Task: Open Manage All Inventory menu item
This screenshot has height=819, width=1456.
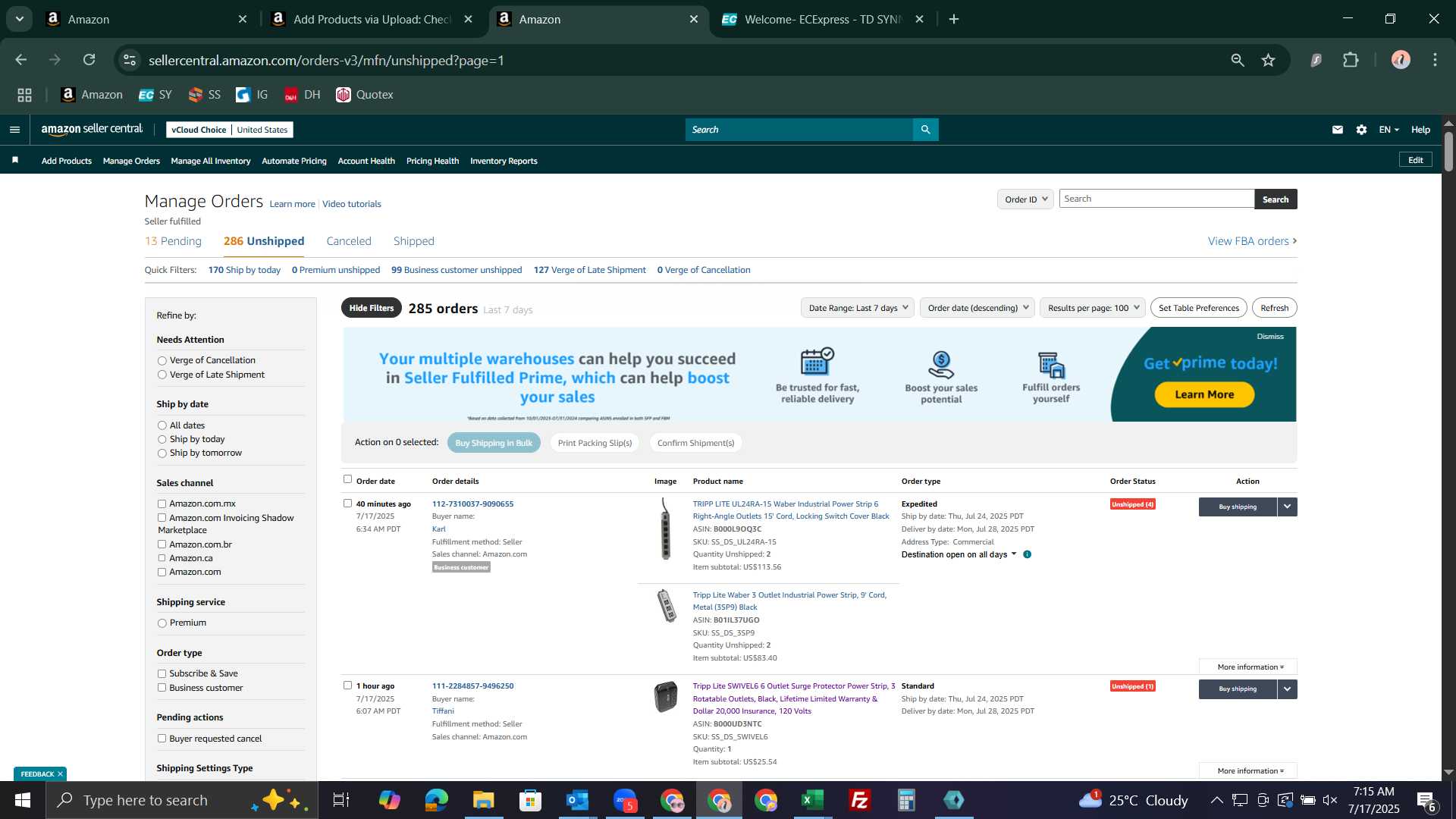Action: tap(211, 161)
